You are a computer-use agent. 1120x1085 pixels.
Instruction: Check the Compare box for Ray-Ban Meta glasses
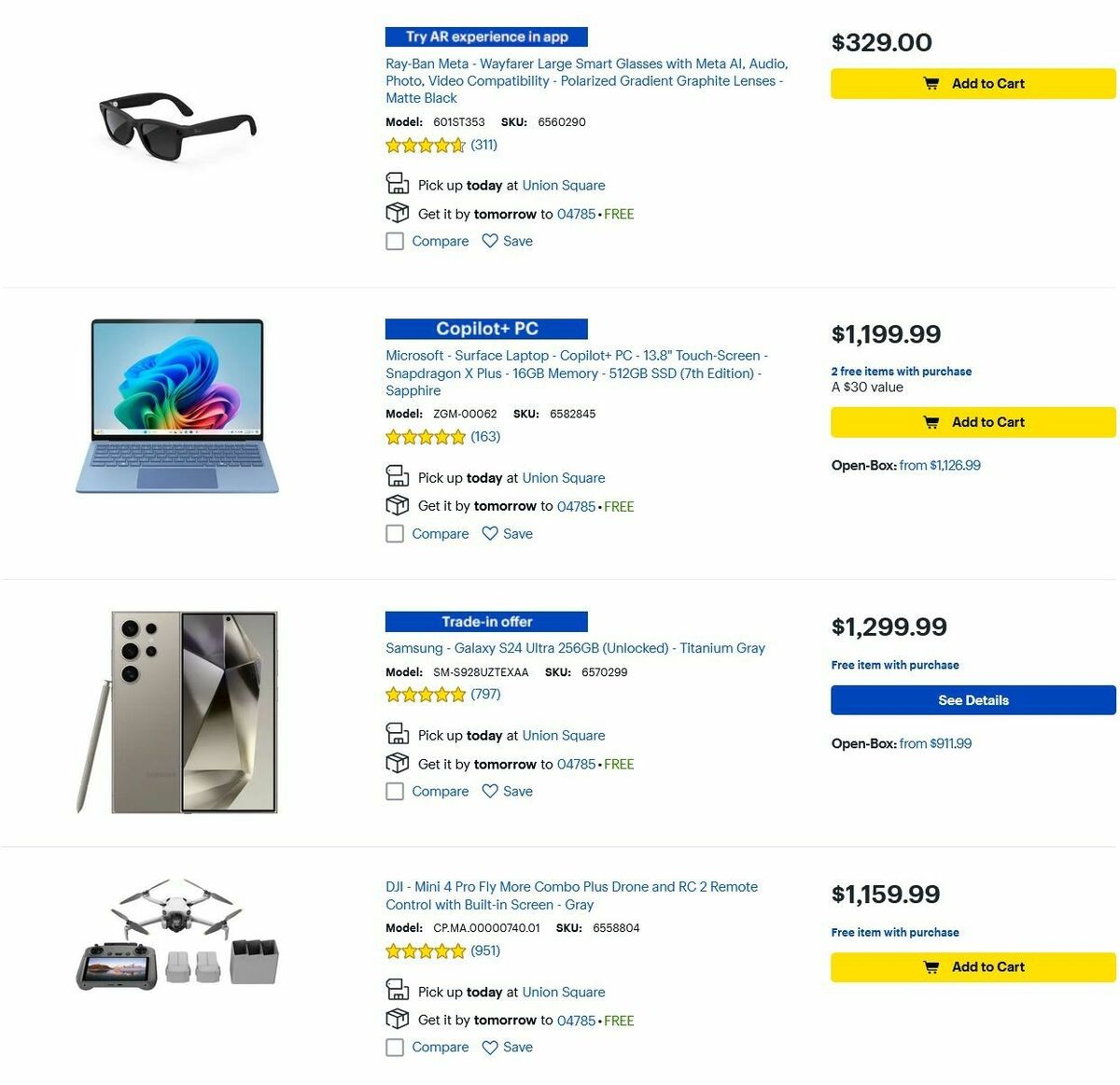pyautogui.click(x=395, y=241)
